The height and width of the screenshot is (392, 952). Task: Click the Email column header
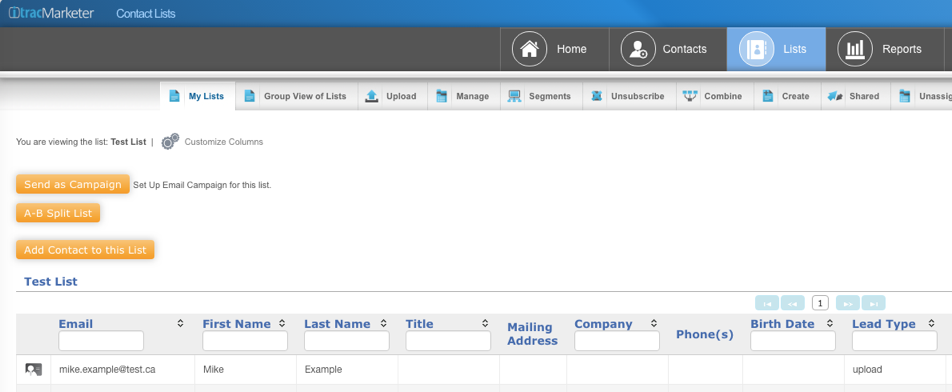76,324
